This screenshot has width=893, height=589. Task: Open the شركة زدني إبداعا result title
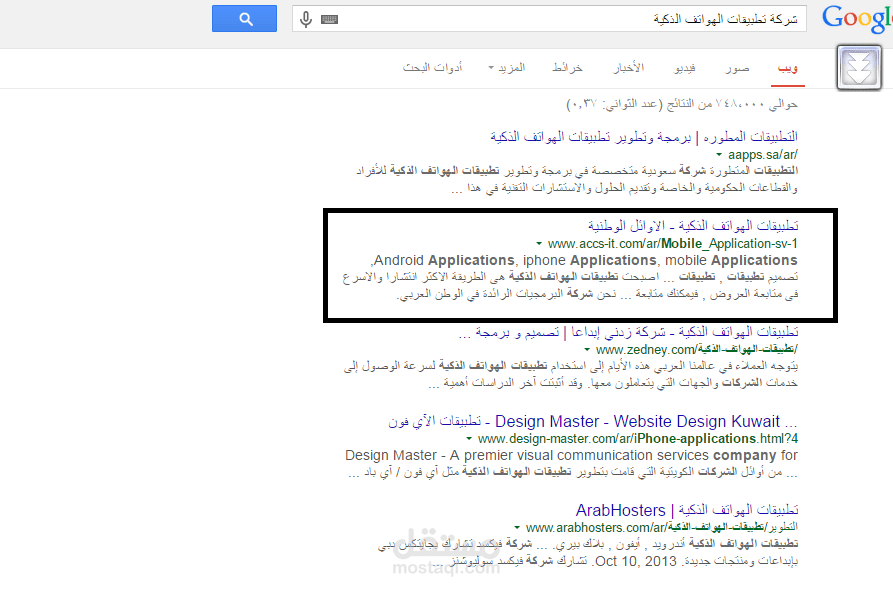629,332
